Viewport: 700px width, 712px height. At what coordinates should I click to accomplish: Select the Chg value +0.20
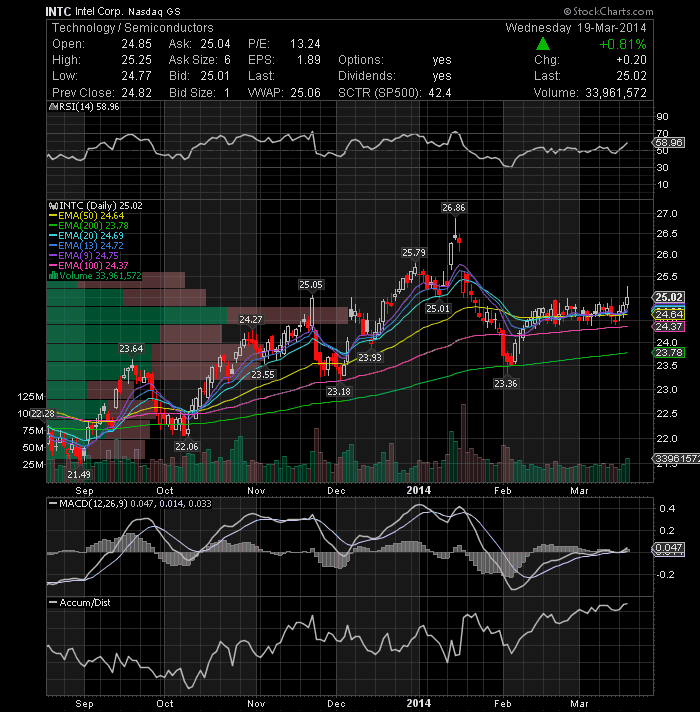(x=631, y=60)
